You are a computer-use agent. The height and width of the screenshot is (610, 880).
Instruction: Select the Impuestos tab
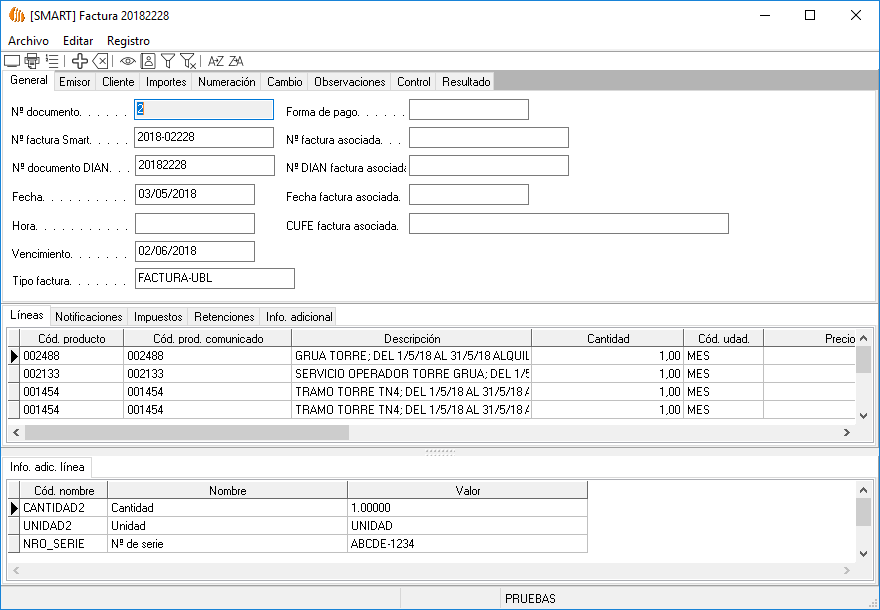click(158, 317)
